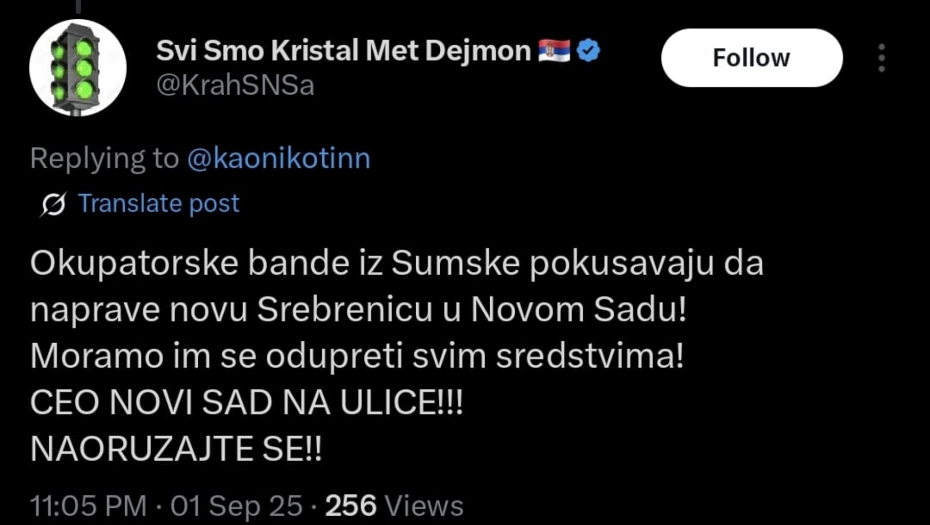Select the Translate post link

coord(158,204)
